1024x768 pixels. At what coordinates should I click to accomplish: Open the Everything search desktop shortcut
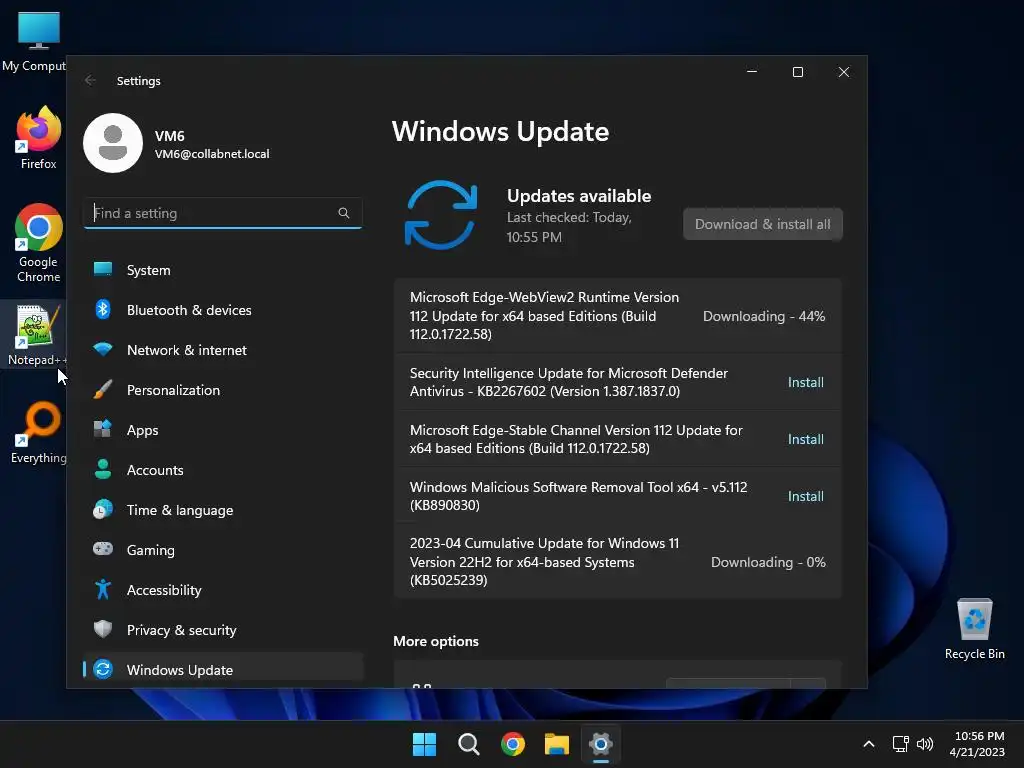tap(39, 432)
